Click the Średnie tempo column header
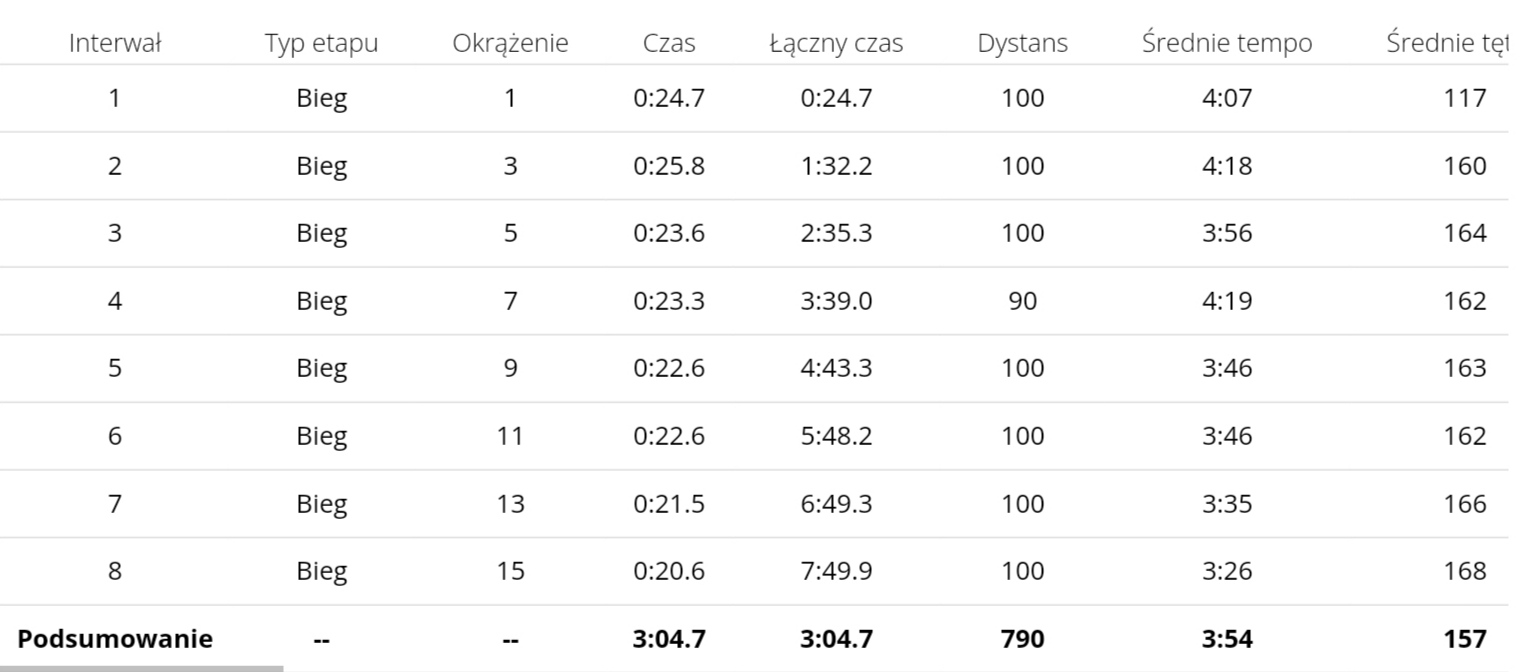Viewport: 1540px width, 672px height. click(1227, 43)
